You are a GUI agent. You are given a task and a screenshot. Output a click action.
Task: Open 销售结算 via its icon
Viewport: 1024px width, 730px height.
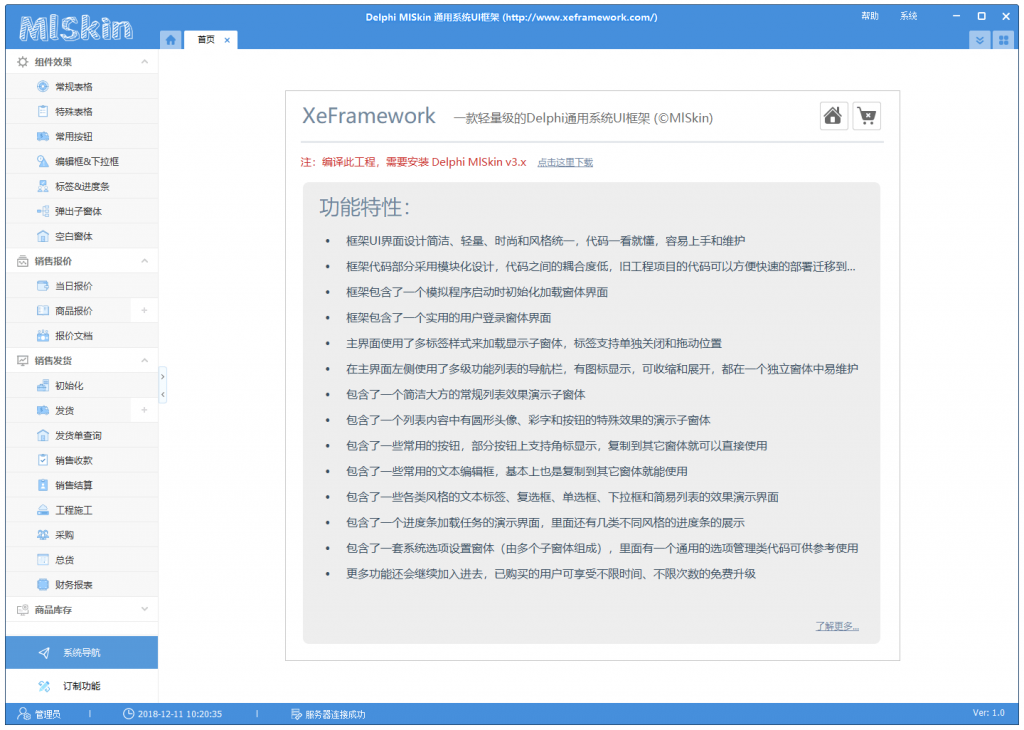coord(42,485)
